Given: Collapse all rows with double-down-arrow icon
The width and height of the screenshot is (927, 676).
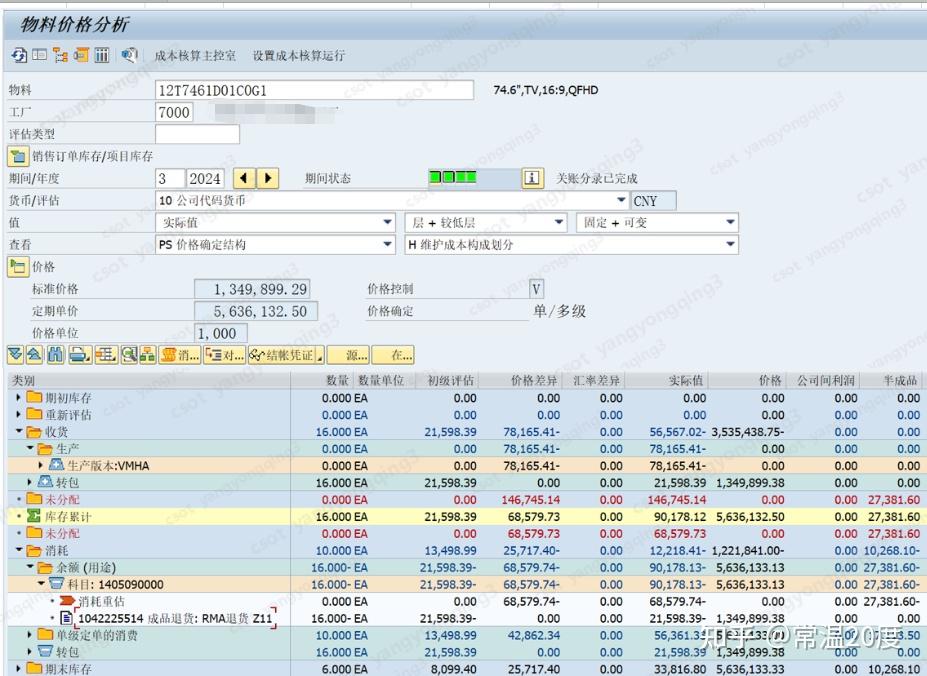Looking at the screenshot, I should [13, 352].
